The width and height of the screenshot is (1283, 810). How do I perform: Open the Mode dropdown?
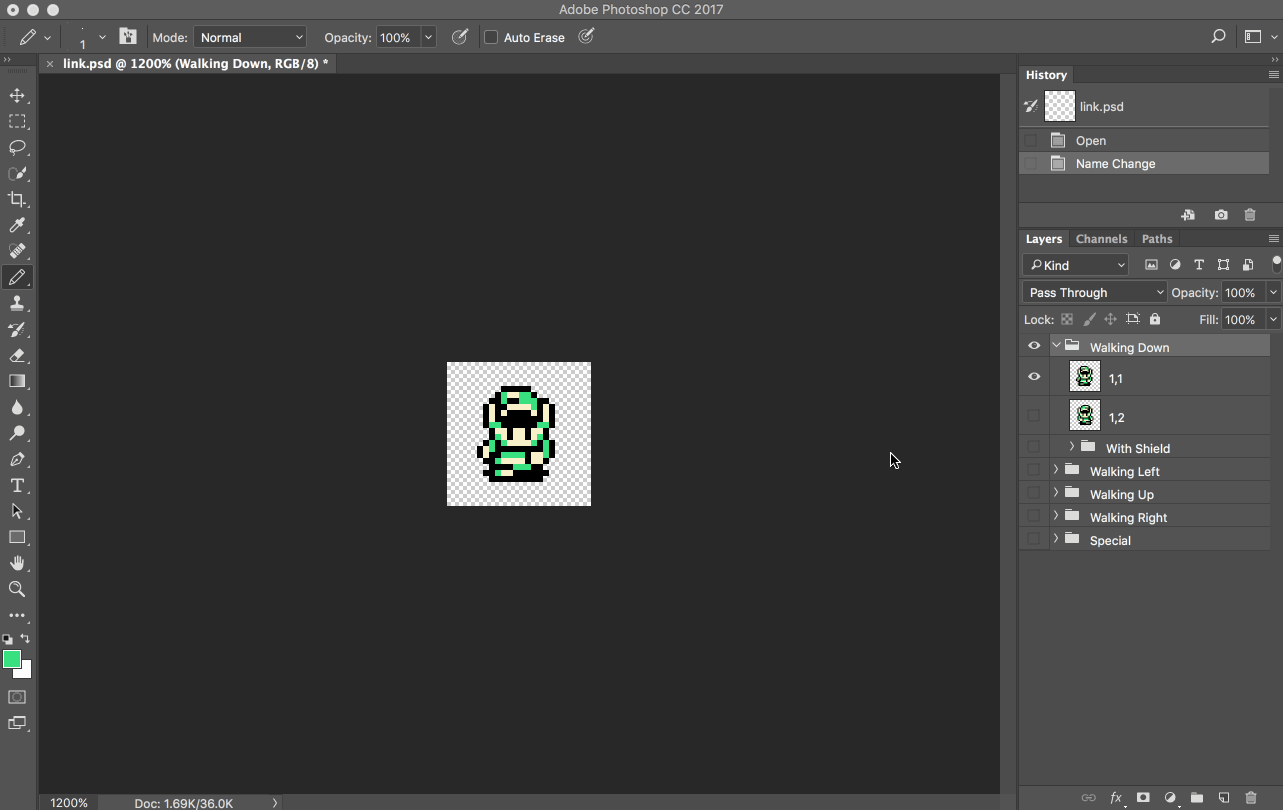click(249, 37)
